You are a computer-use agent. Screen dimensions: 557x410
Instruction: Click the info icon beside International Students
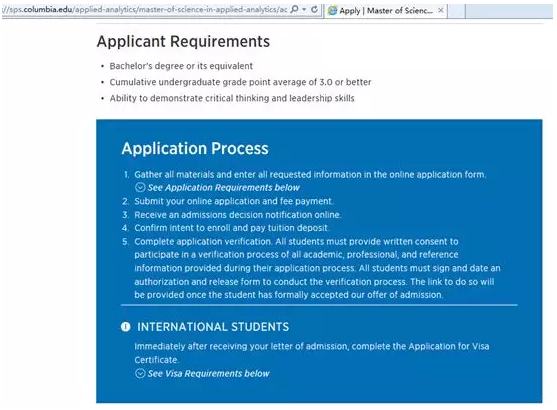(125, 327)
